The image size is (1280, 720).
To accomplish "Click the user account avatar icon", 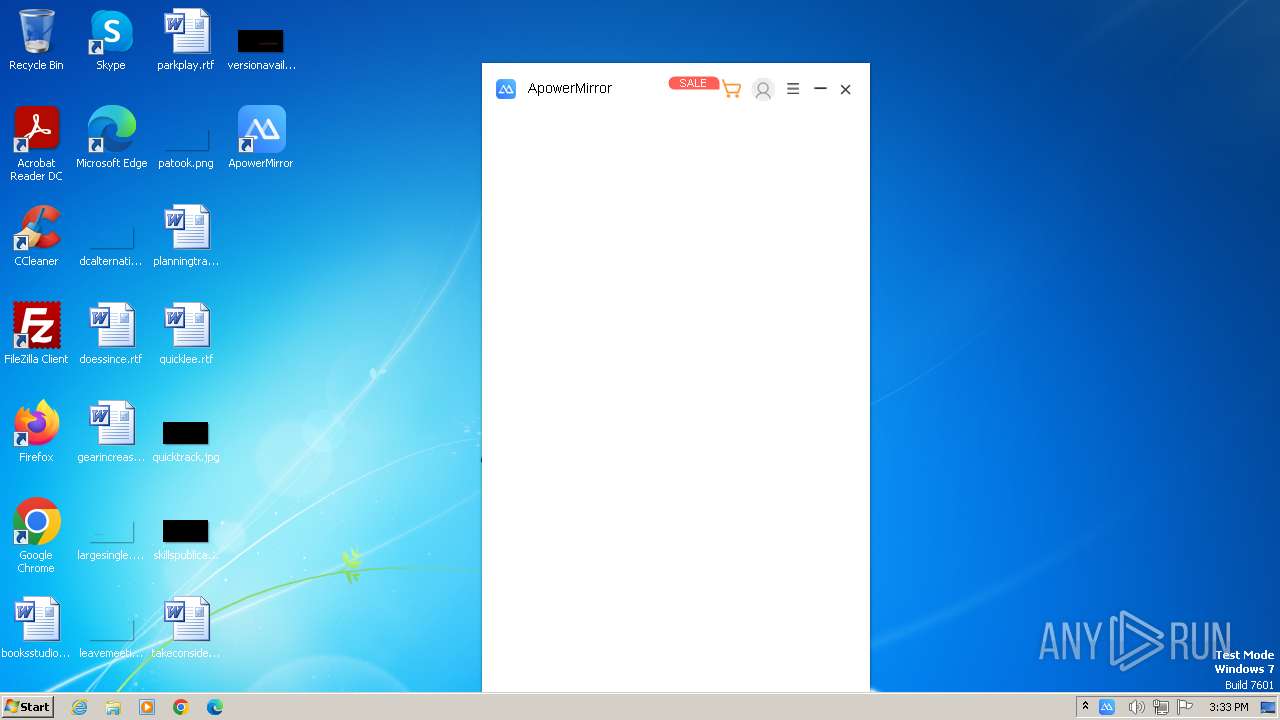I will pos(763,90).
